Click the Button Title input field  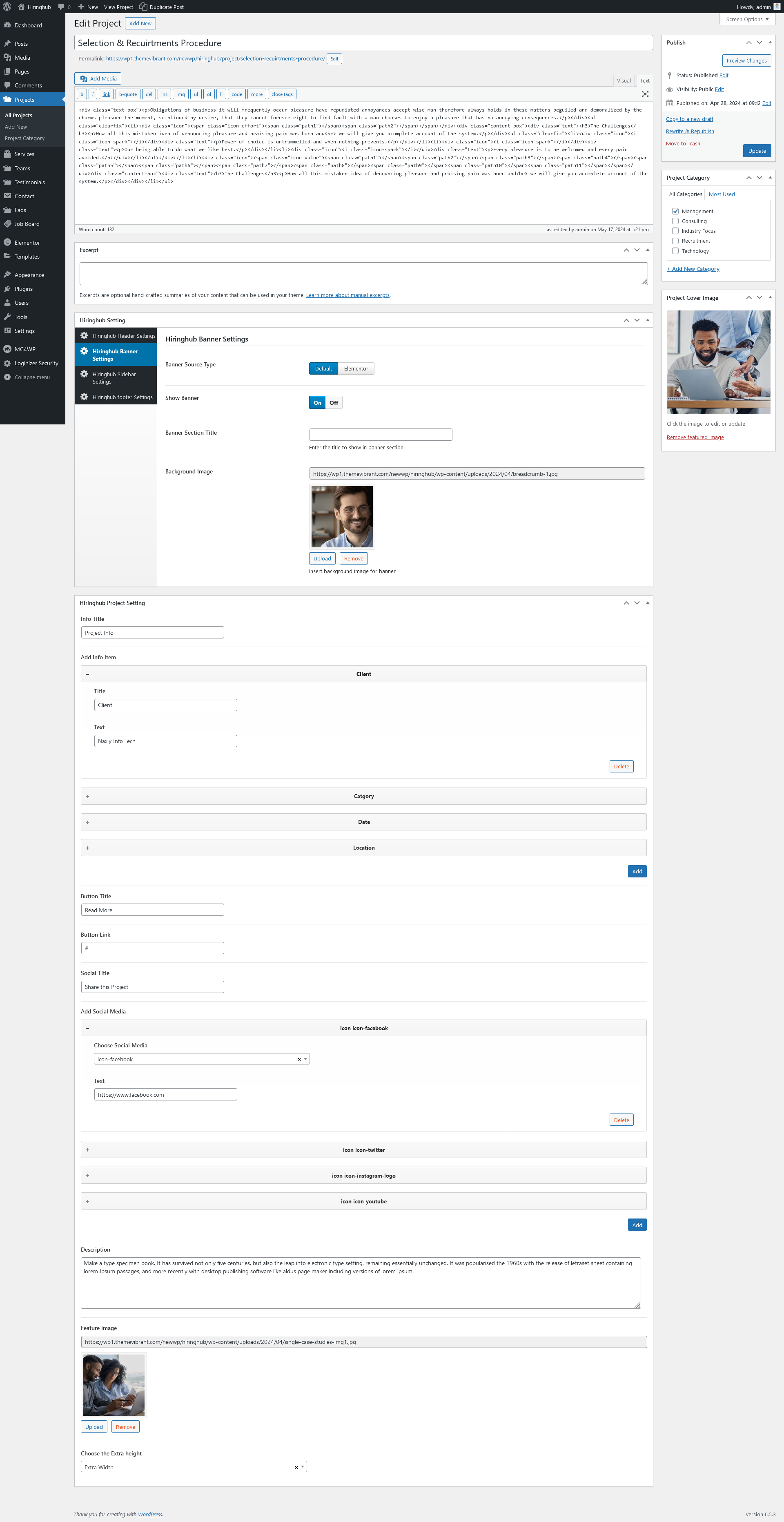tap(152, 910)
